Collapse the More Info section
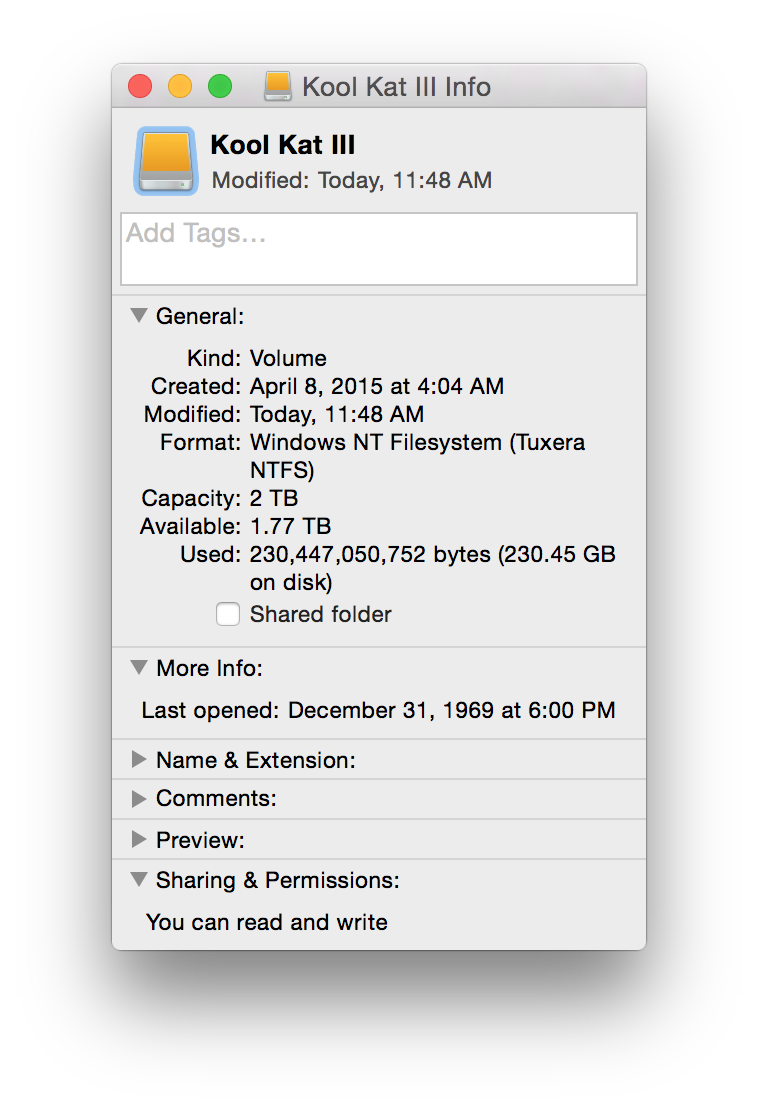The image size is (758, 1110). click(139, 668)
